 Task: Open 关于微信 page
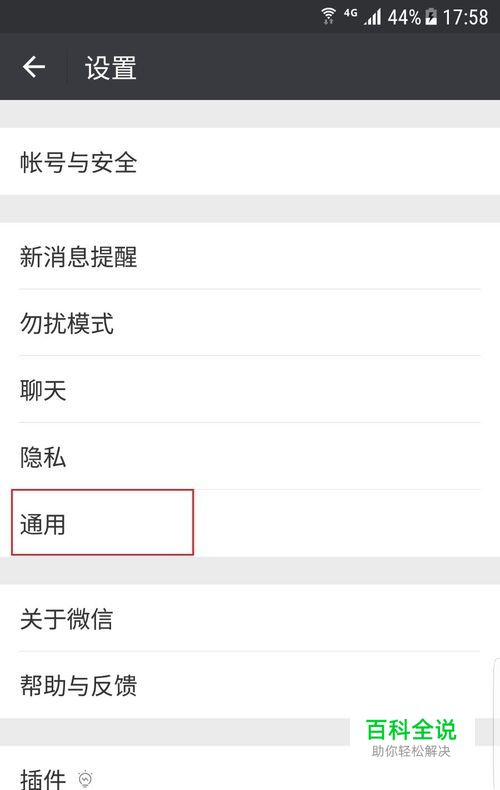point(250,618)
